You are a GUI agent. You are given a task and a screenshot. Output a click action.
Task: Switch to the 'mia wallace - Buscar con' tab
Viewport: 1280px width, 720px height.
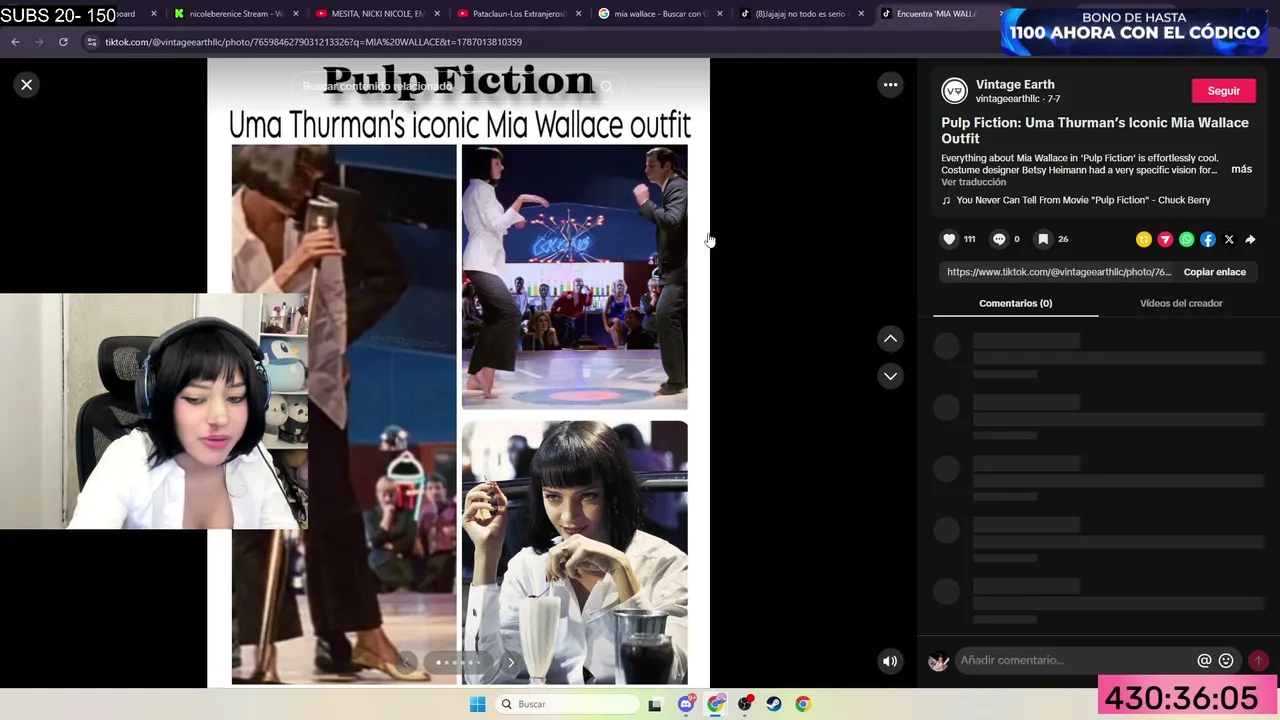tap(660, 14)
